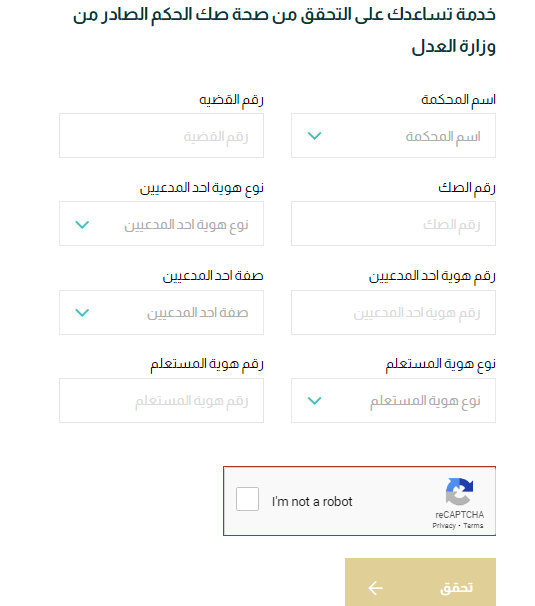
Task: Expand the نوع هوية احد المدعيين dropdown
Action: click(x=161, y=223)
